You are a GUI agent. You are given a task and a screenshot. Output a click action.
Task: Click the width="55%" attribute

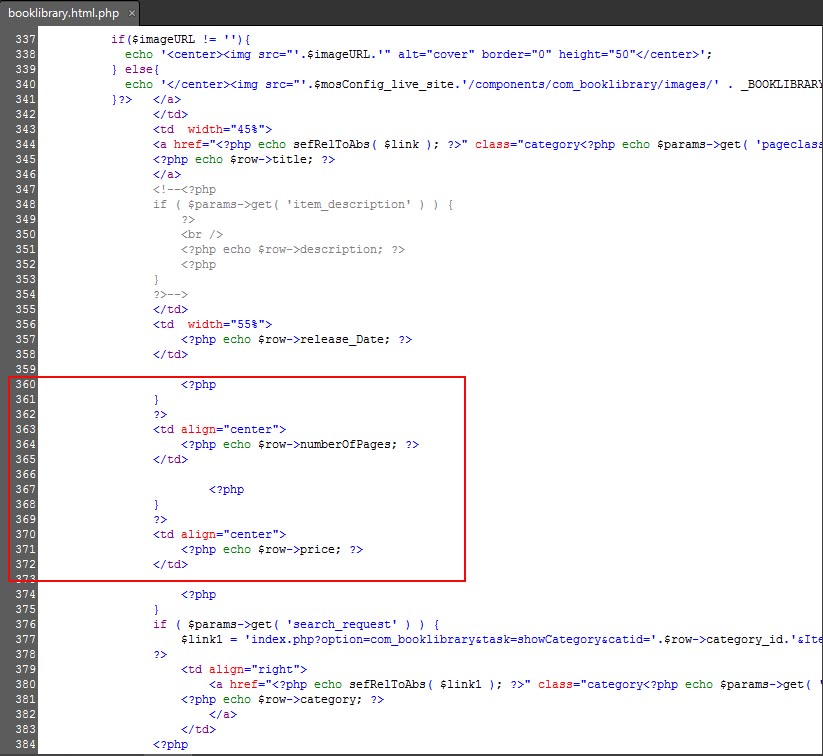click(226, 324)
